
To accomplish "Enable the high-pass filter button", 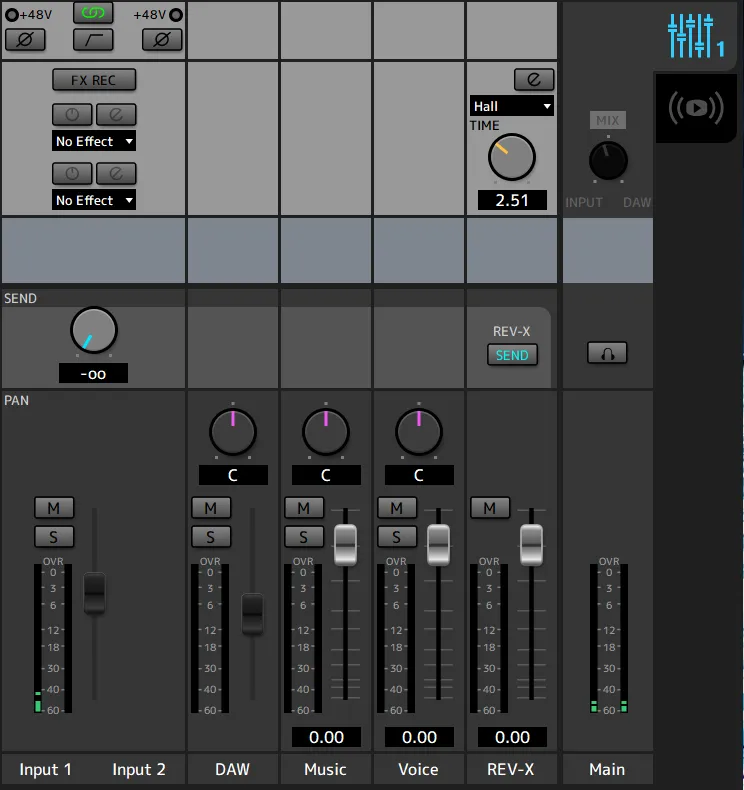I will tap(93, 40).
